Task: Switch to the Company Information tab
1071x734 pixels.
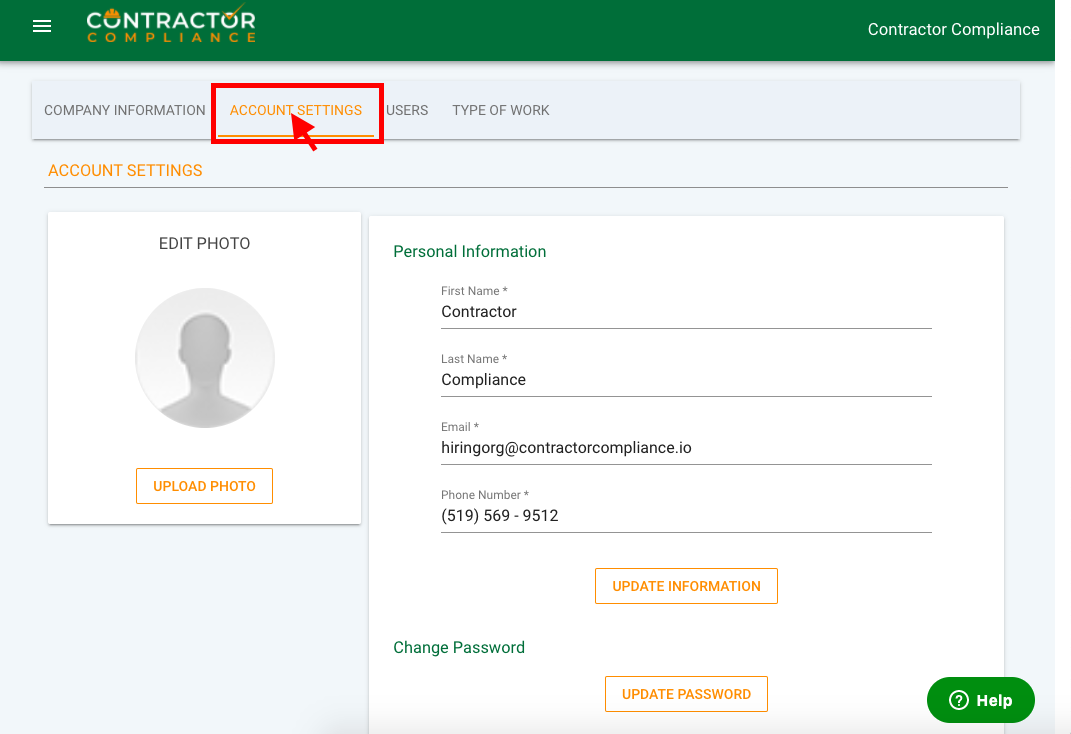Action: tap(125, 110)
